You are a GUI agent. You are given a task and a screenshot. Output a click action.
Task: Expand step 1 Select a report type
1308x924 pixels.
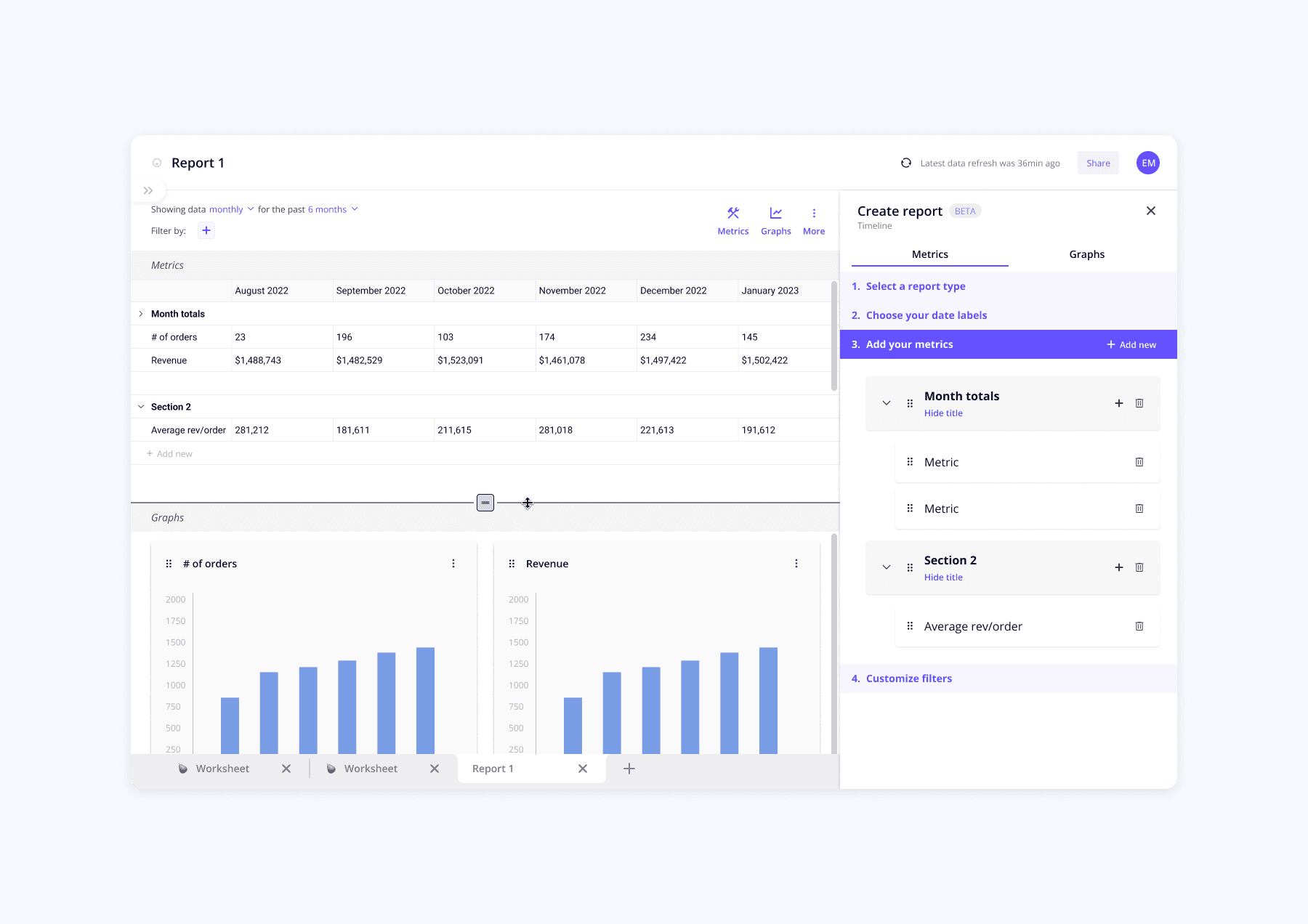pos(1009,286)
